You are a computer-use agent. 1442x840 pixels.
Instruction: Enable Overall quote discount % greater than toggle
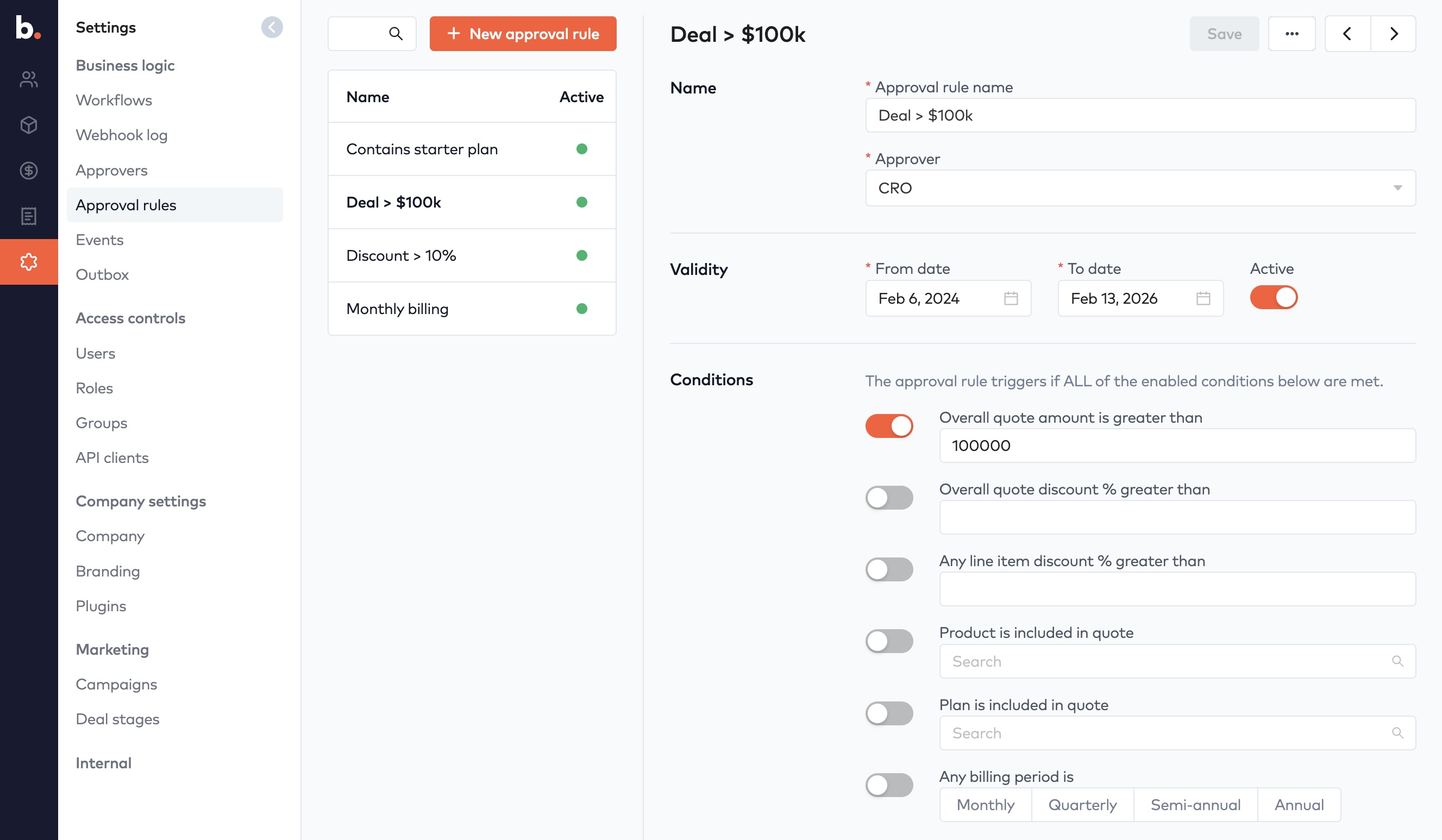click(889, 498)
